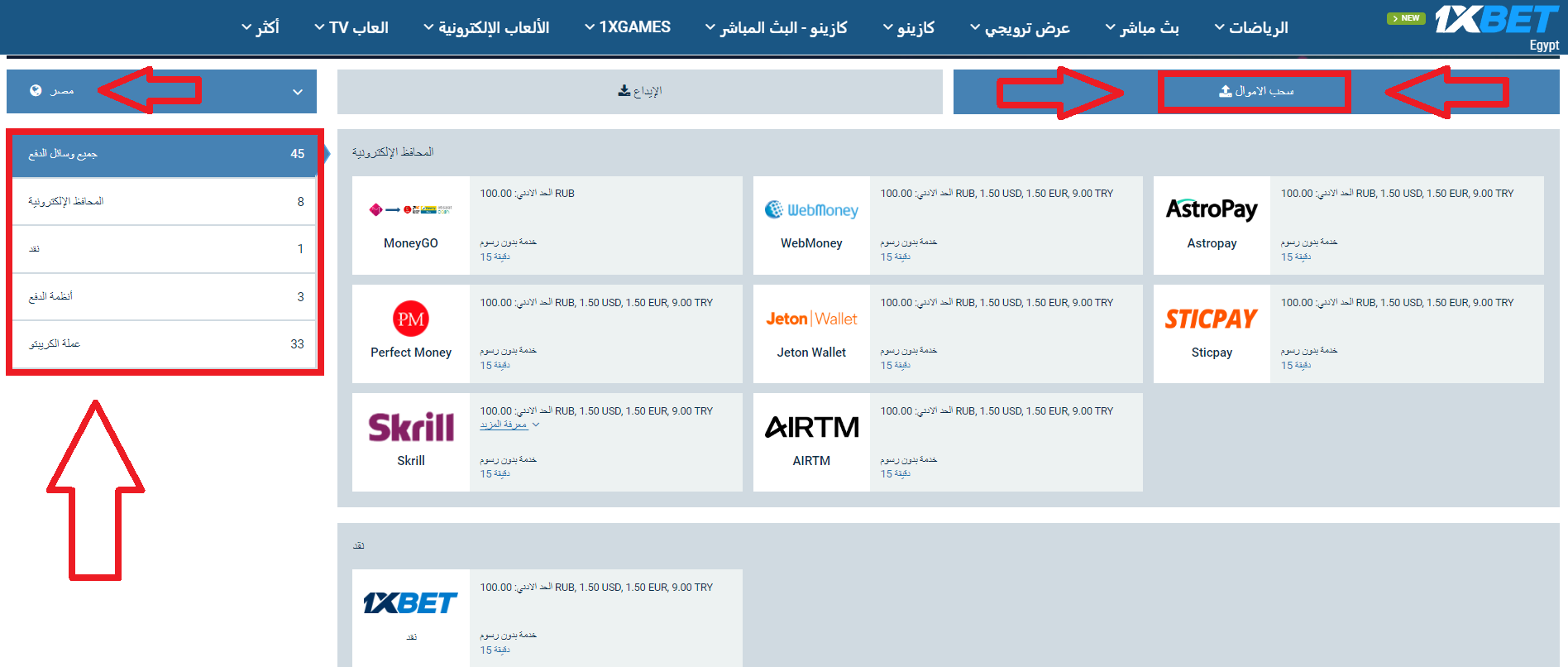
Task: Click the WebMoney name label
Action: [x=811, y=243]
